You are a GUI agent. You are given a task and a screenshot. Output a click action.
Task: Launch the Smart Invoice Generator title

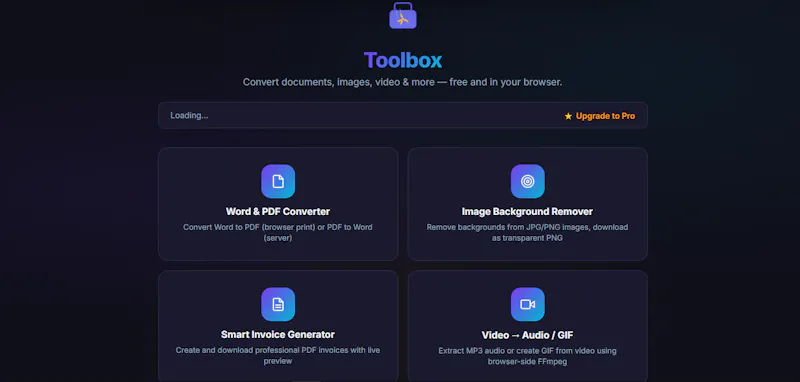point(278,335)
